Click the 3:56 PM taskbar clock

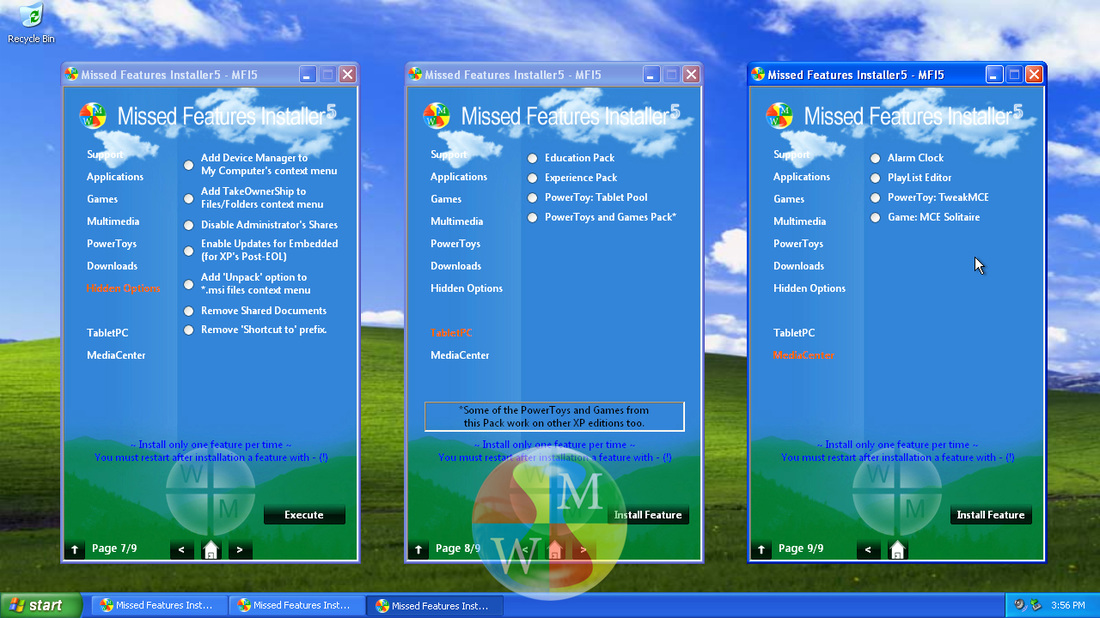(x=1068, y=605)
